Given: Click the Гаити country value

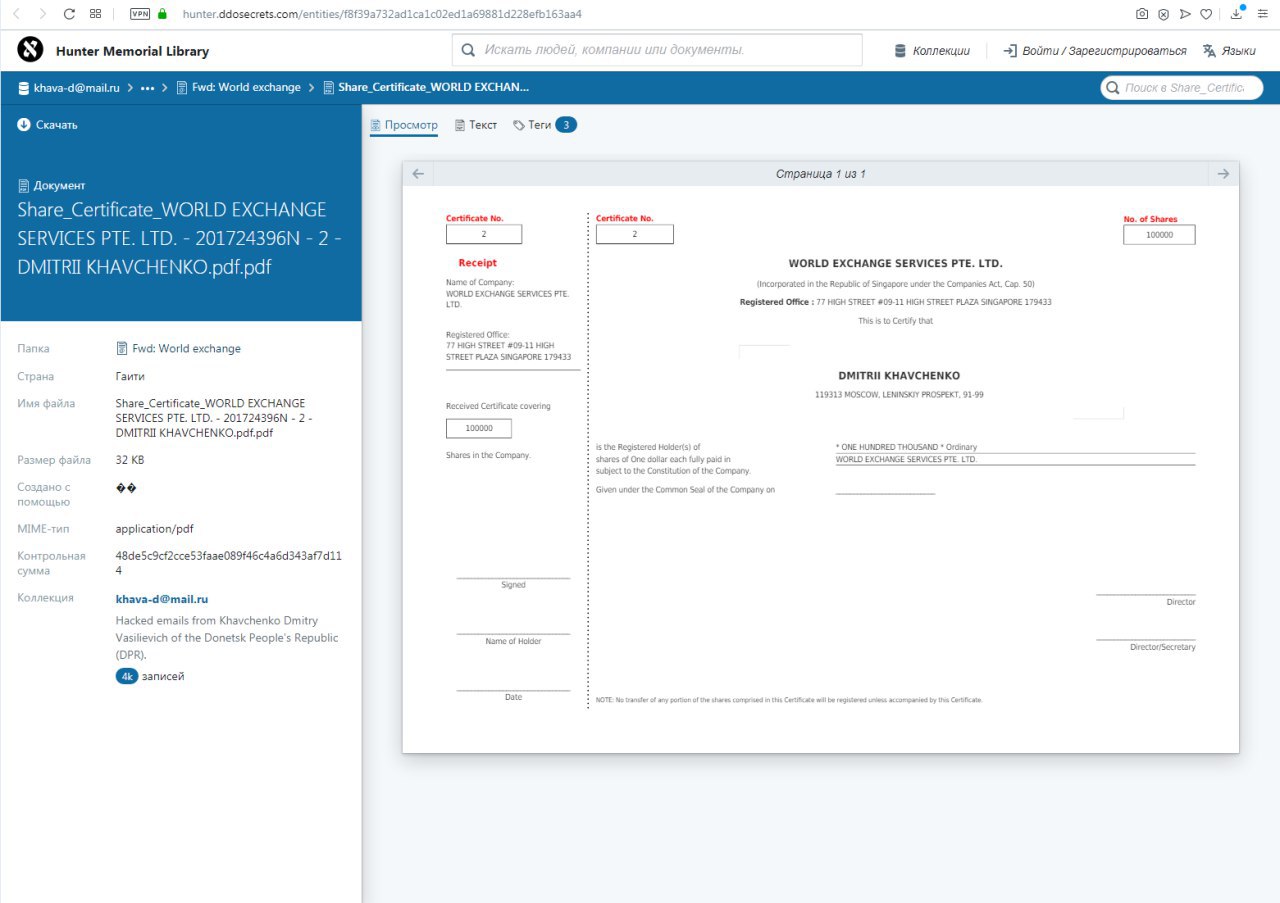Looking at the screenshot, I should (130, 377).
